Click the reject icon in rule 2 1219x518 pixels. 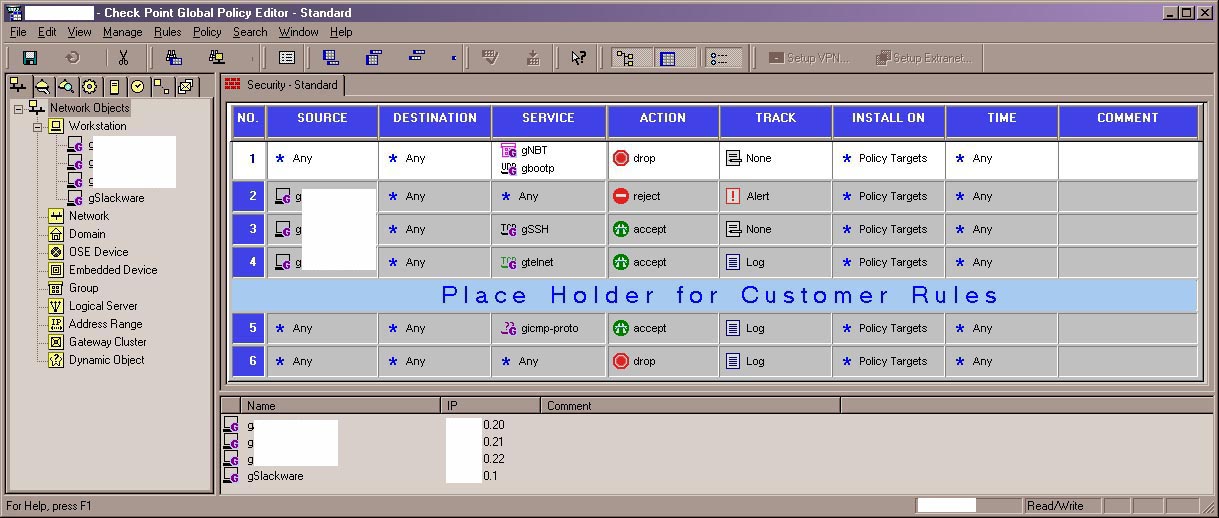pyautogui.click(x=621, y=196)
